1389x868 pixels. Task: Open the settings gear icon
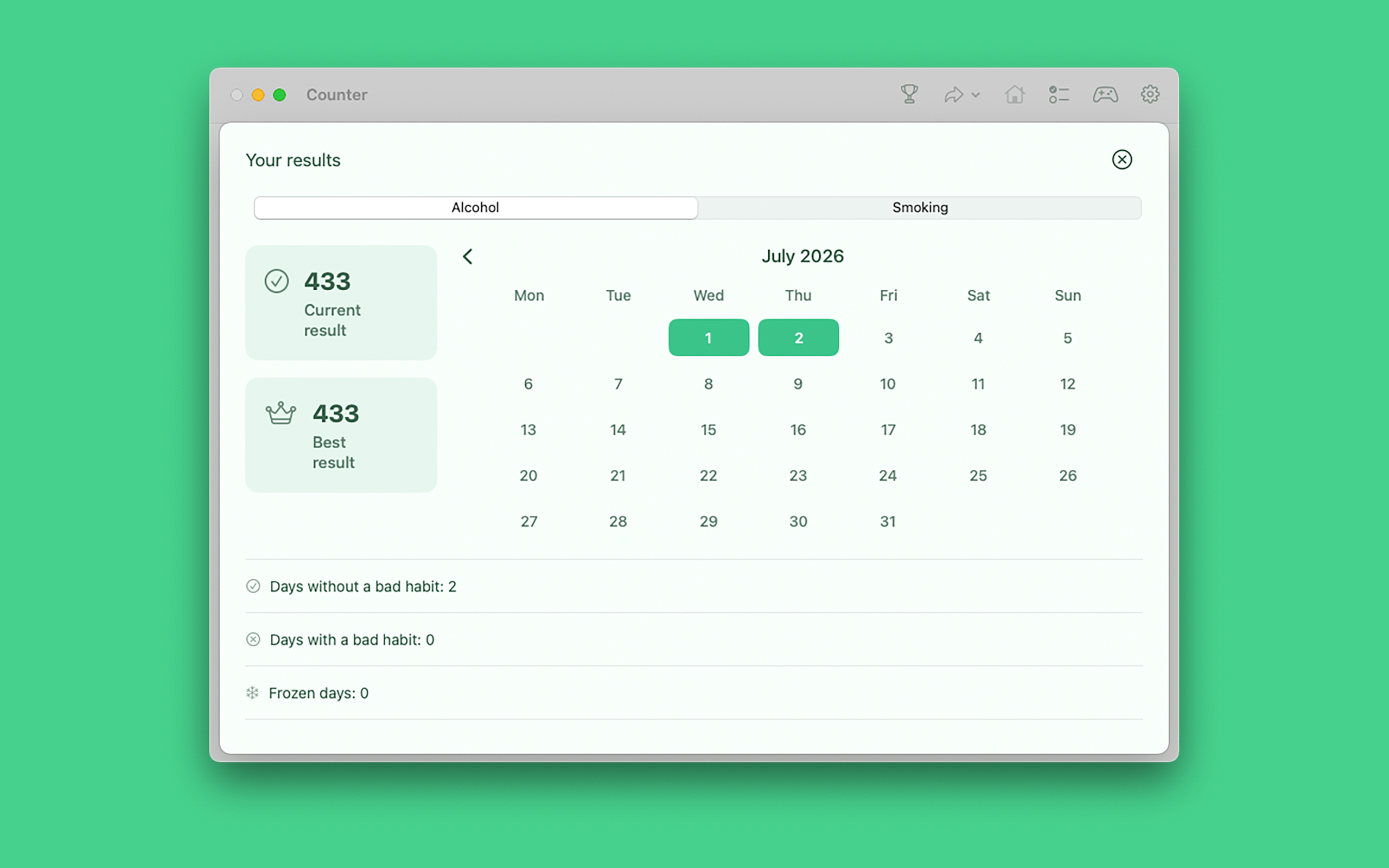[1150, 94]
